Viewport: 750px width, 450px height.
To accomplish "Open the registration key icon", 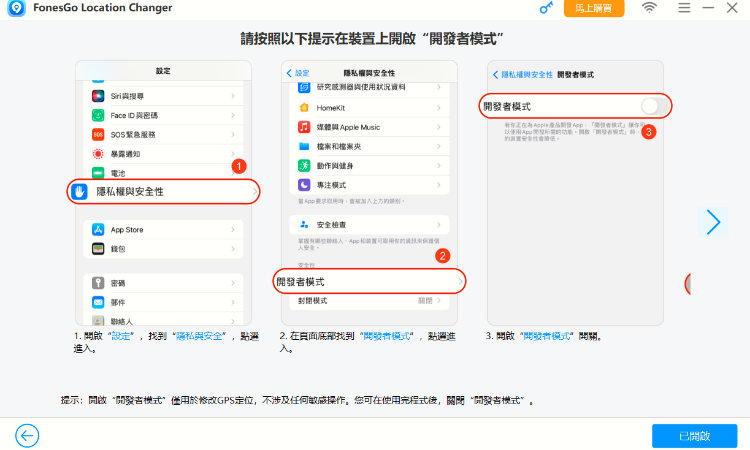I will (546, 8).
